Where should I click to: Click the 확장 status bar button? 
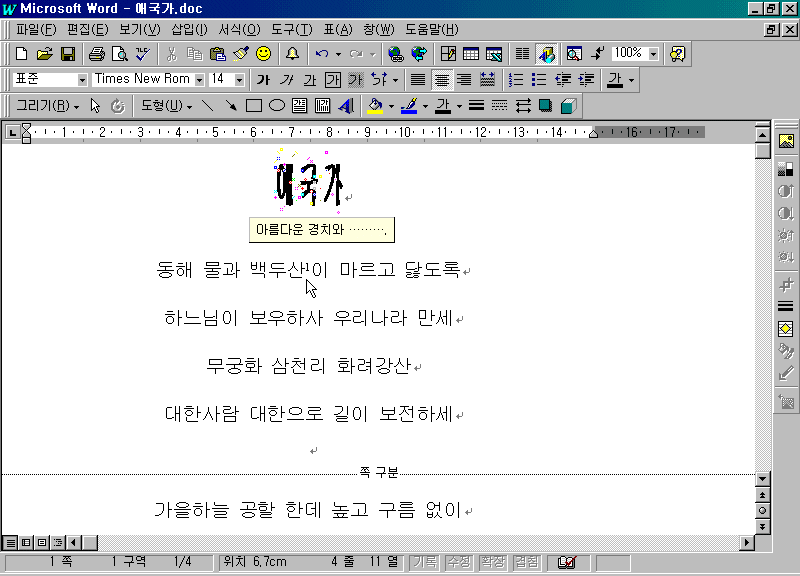(492, 562)
